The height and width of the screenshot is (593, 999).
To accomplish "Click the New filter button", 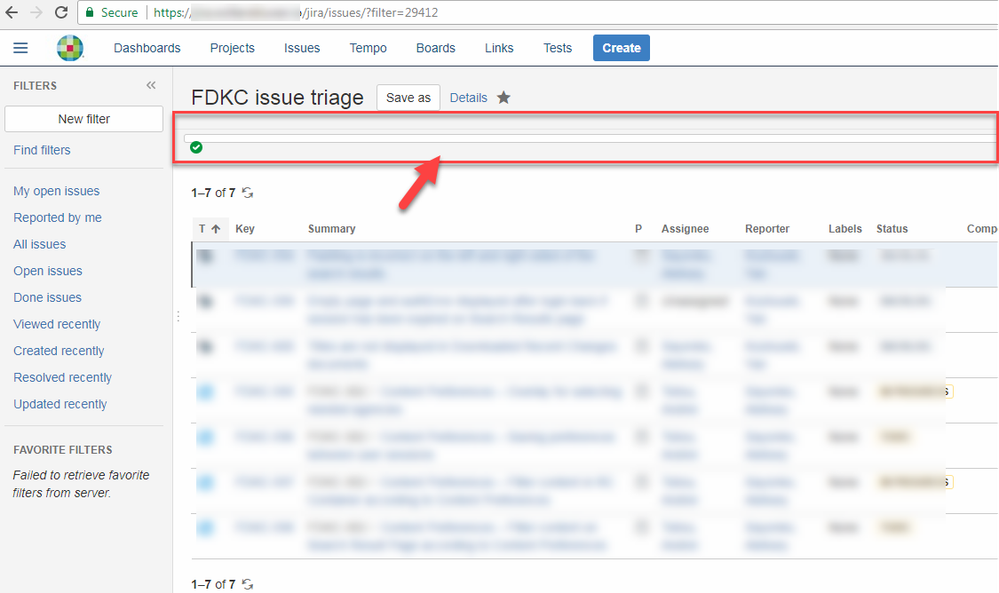I will [83, 119].
